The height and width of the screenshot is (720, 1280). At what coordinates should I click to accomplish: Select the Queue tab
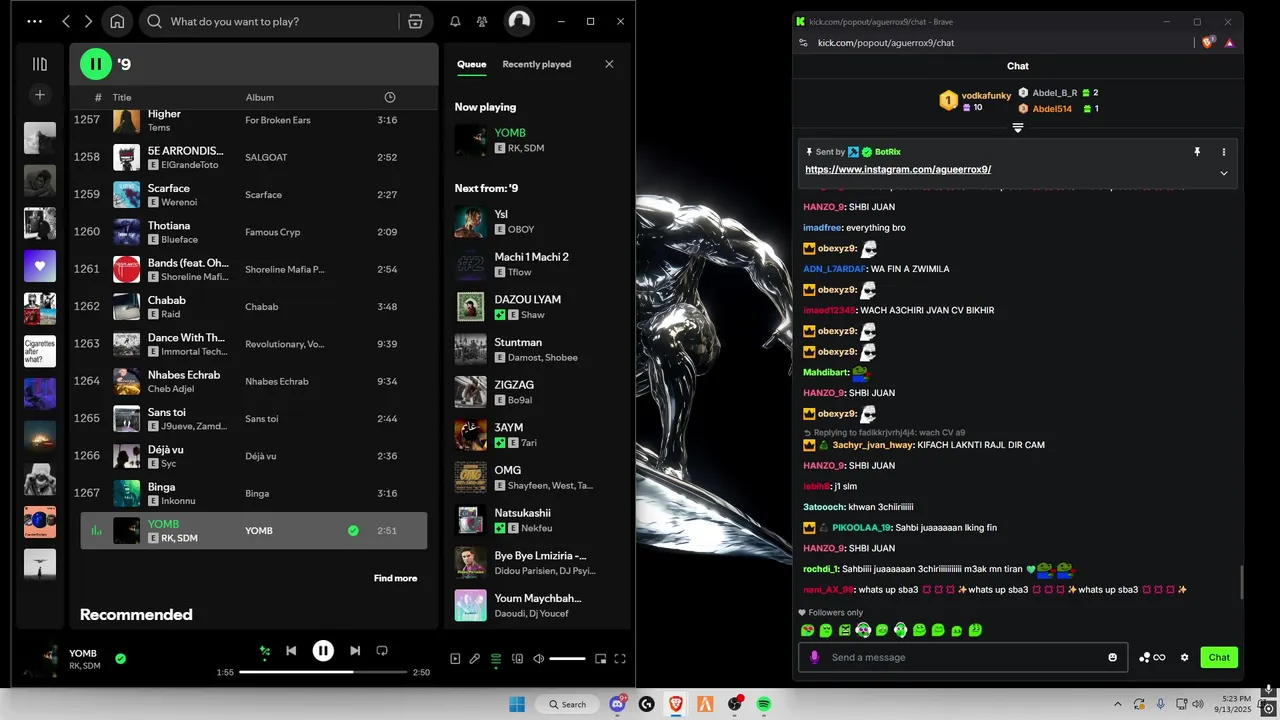pos(472,64)
